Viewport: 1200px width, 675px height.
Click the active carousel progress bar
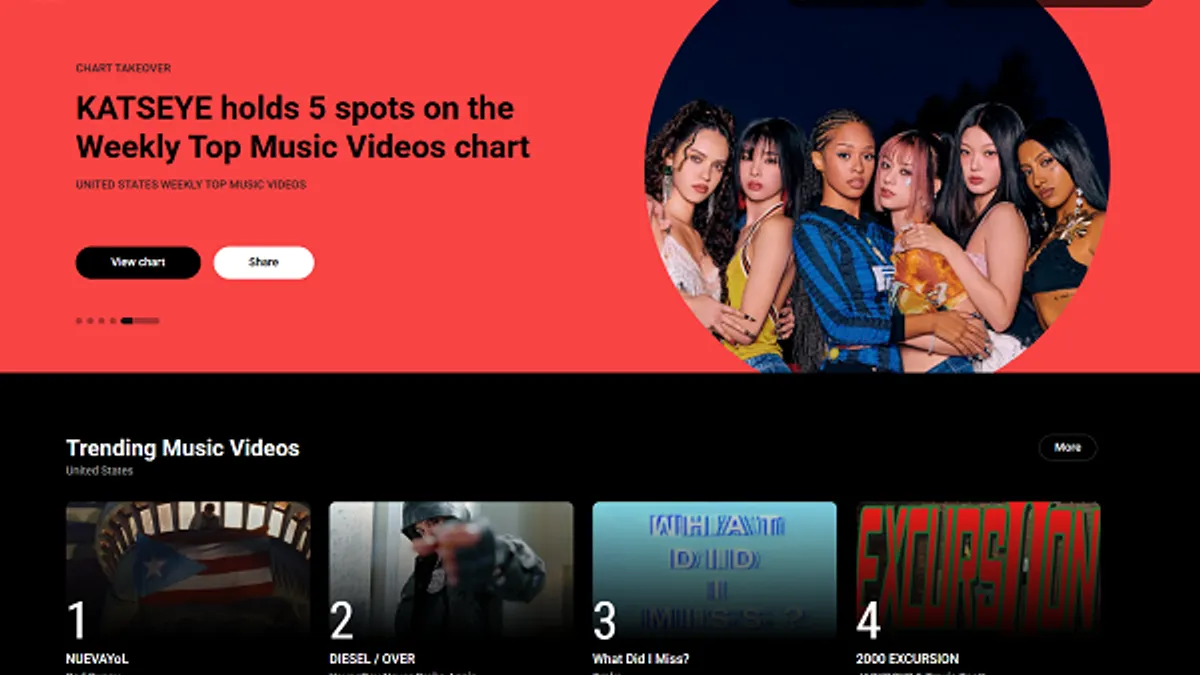pyautogui.click(x=140, y=321)
